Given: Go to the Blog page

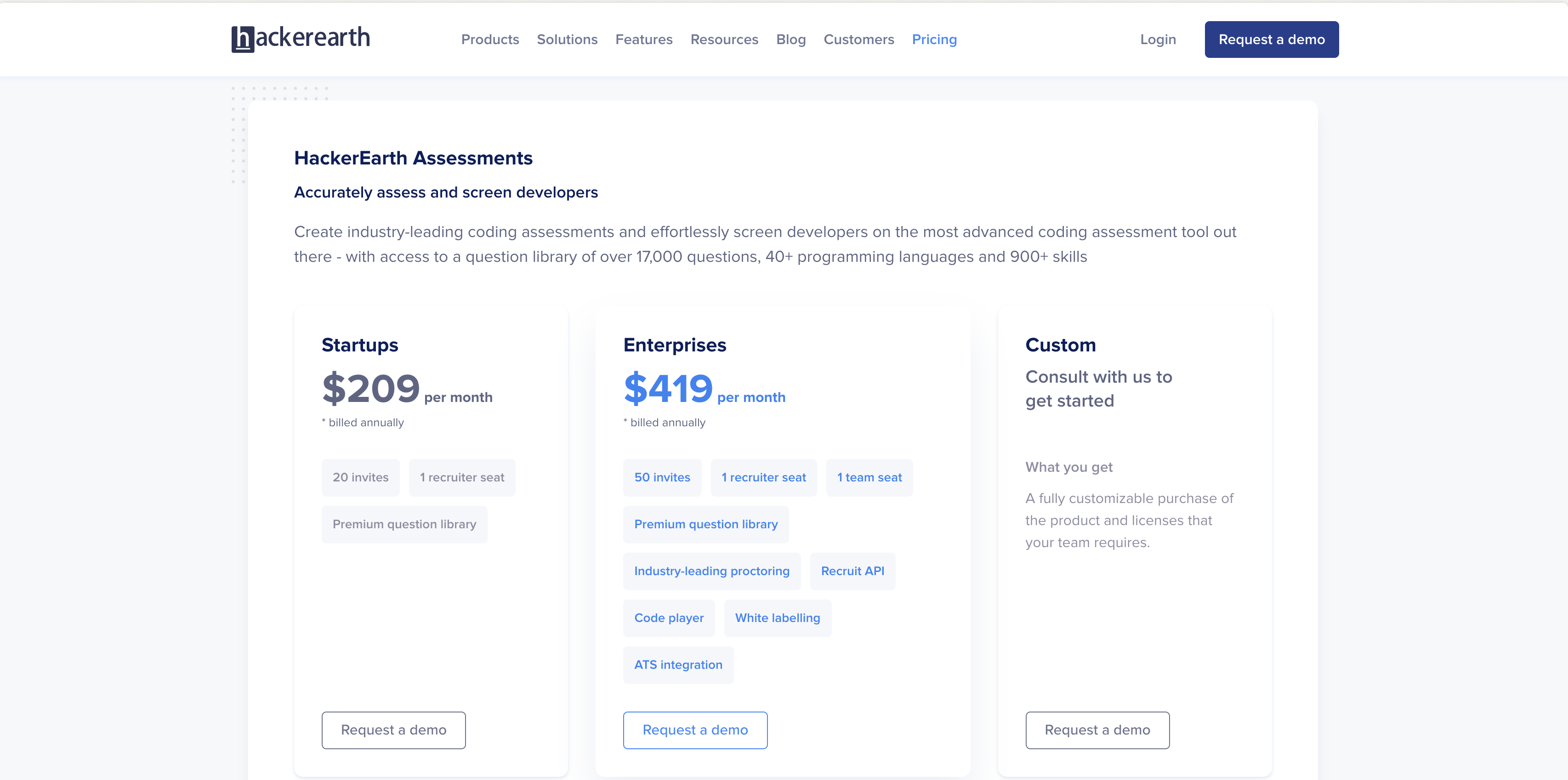Looking at the screenshot, I should (x=791, y=40).
